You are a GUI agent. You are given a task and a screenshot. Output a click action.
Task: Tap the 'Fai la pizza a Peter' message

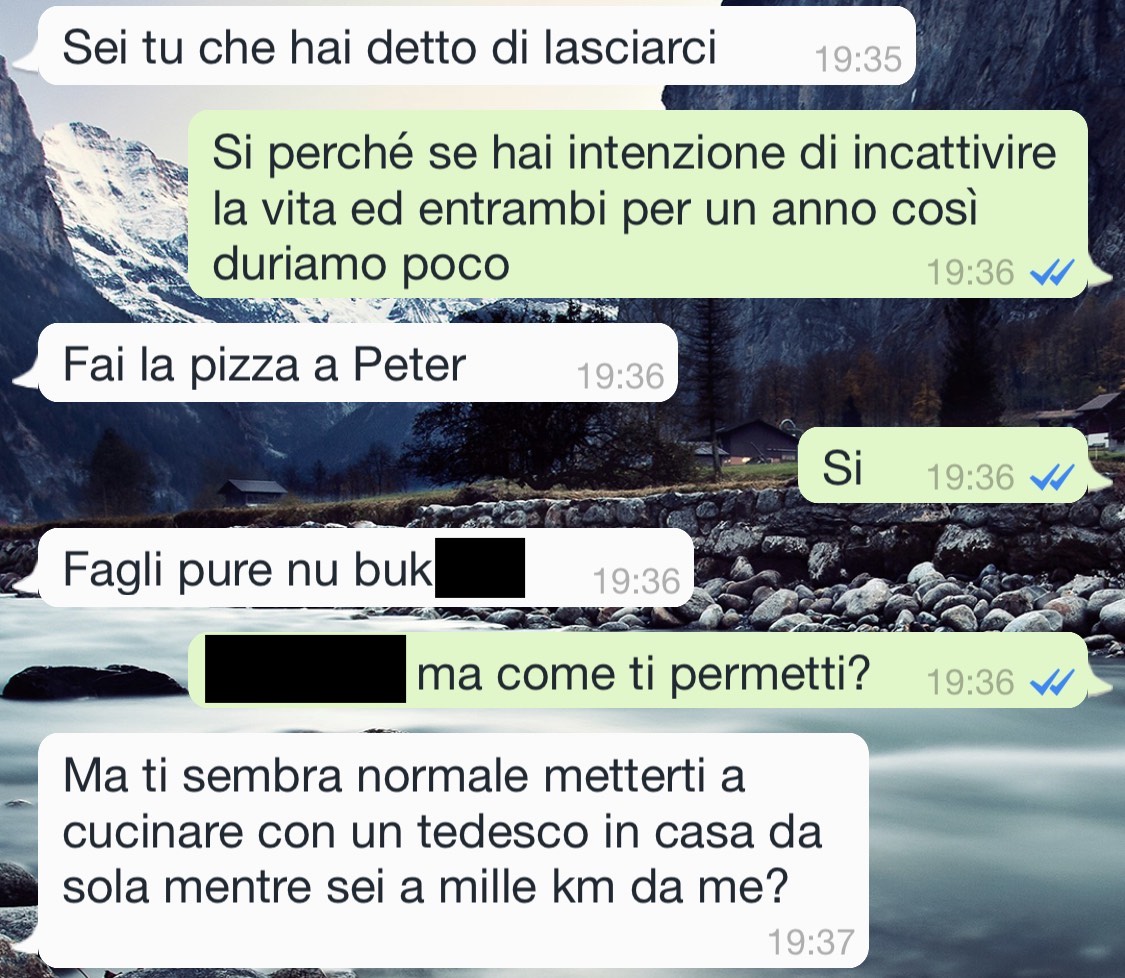tap(358, 363)
